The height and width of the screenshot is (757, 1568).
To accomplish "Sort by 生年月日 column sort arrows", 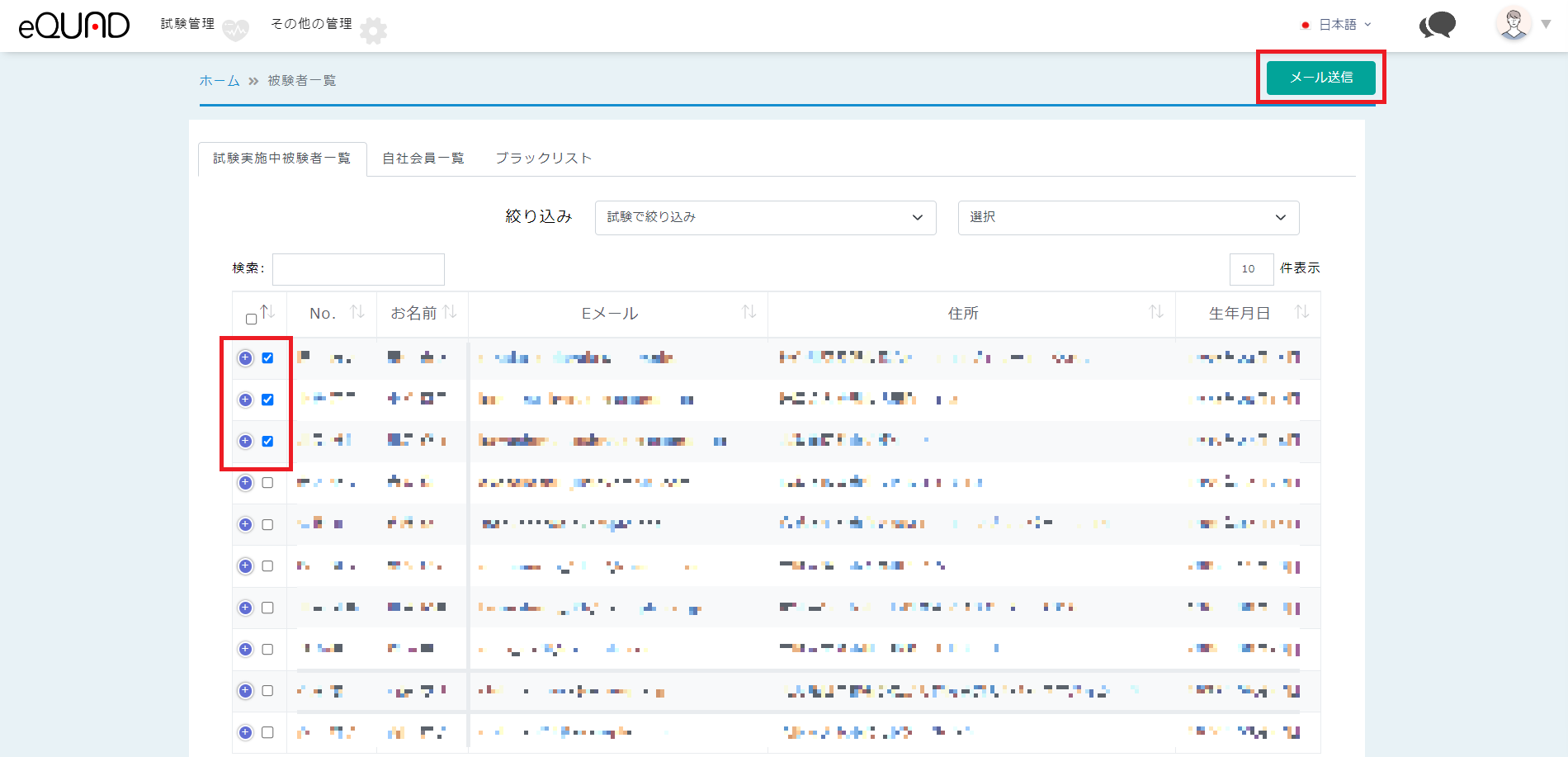I will point(1301,312).
